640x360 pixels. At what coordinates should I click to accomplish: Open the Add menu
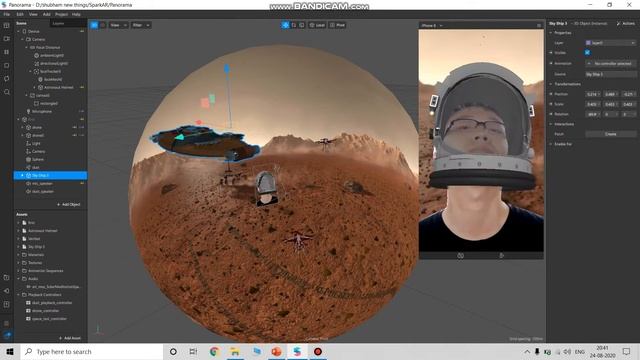tap(47, 14)
